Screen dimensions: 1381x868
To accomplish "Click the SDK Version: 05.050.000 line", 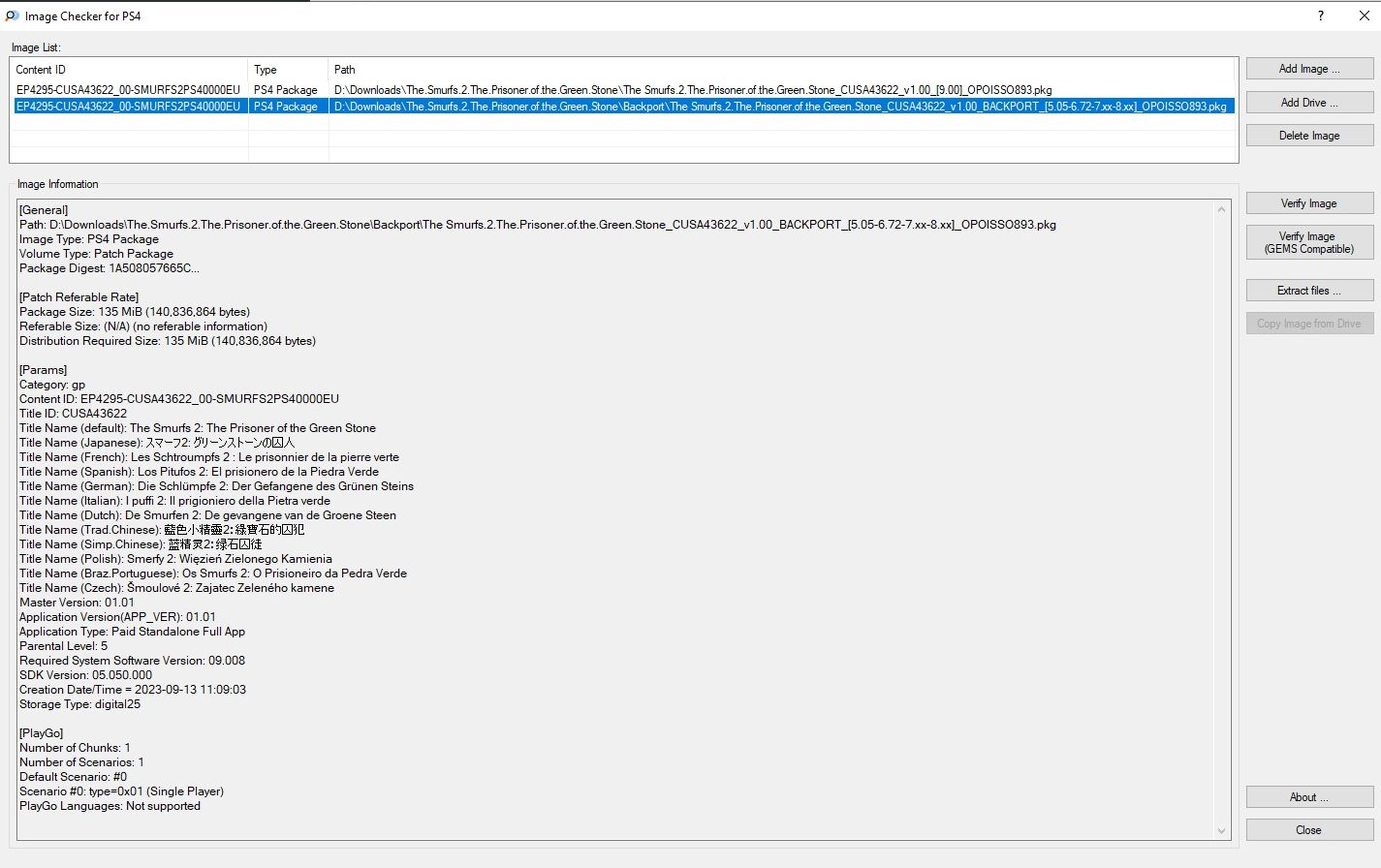I will [x=85, y=675].
